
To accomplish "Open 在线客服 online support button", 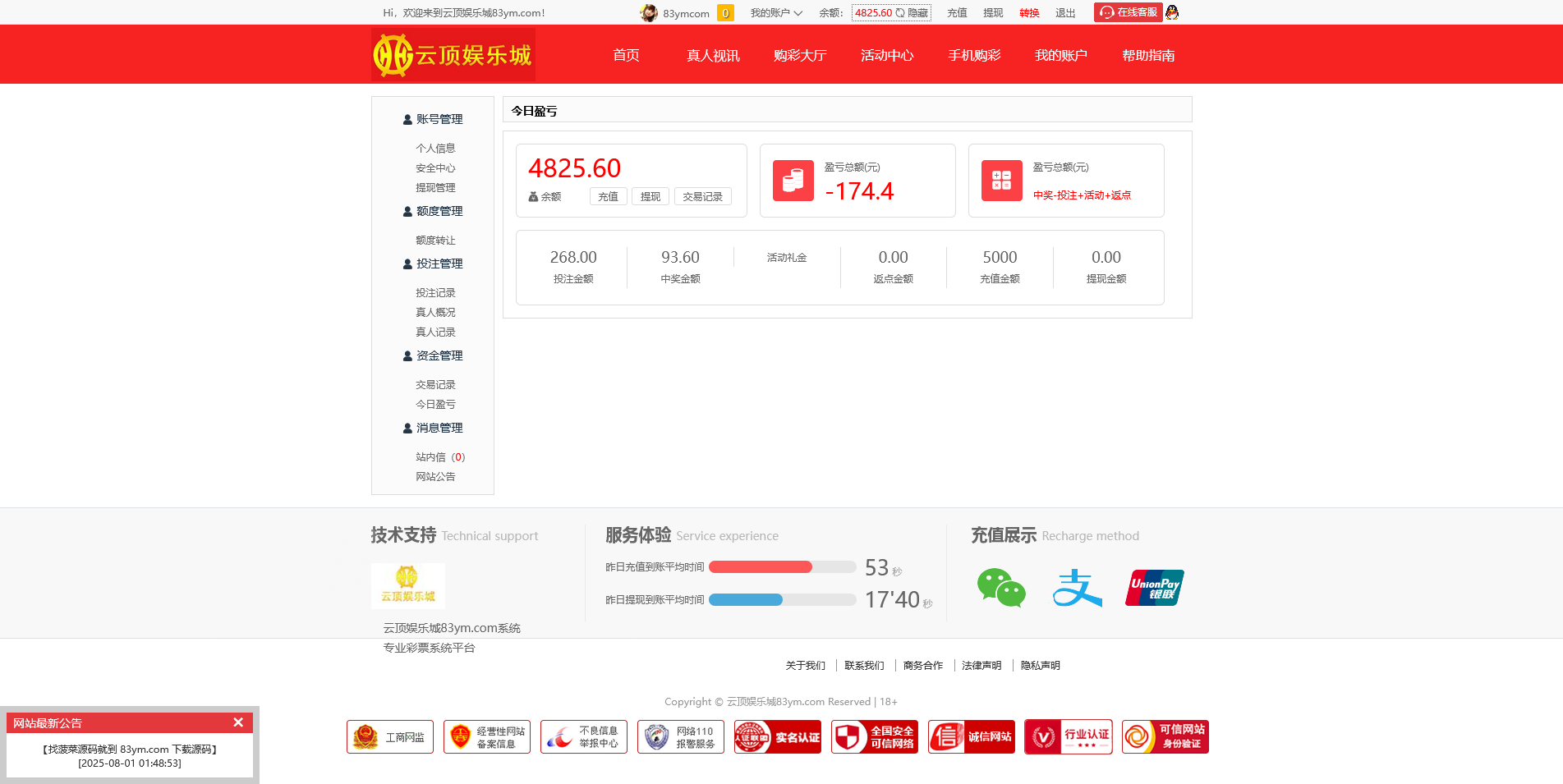I will [1129, 12].
